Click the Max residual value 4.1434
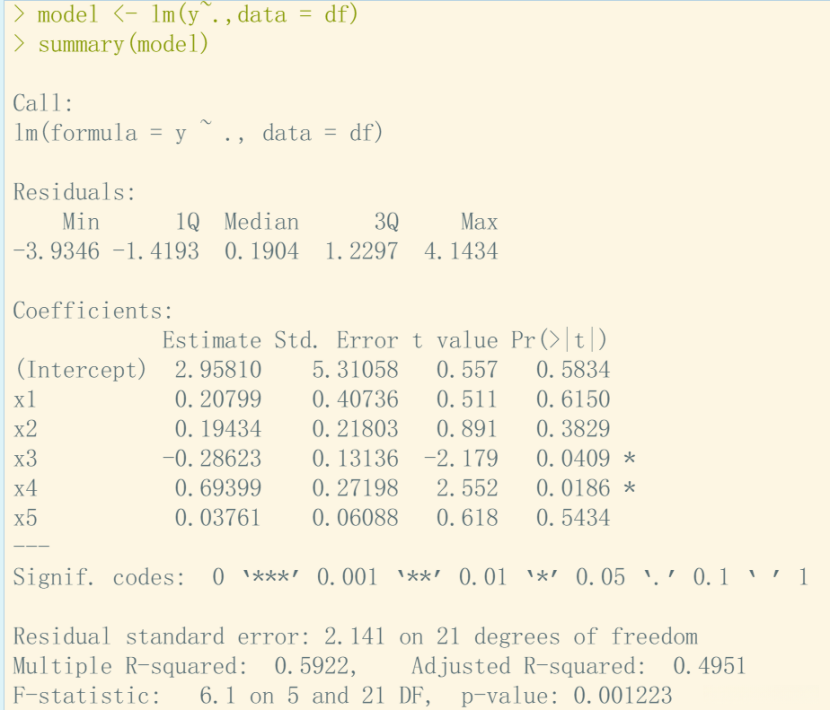The image size is (830, 711). point(461,251)
